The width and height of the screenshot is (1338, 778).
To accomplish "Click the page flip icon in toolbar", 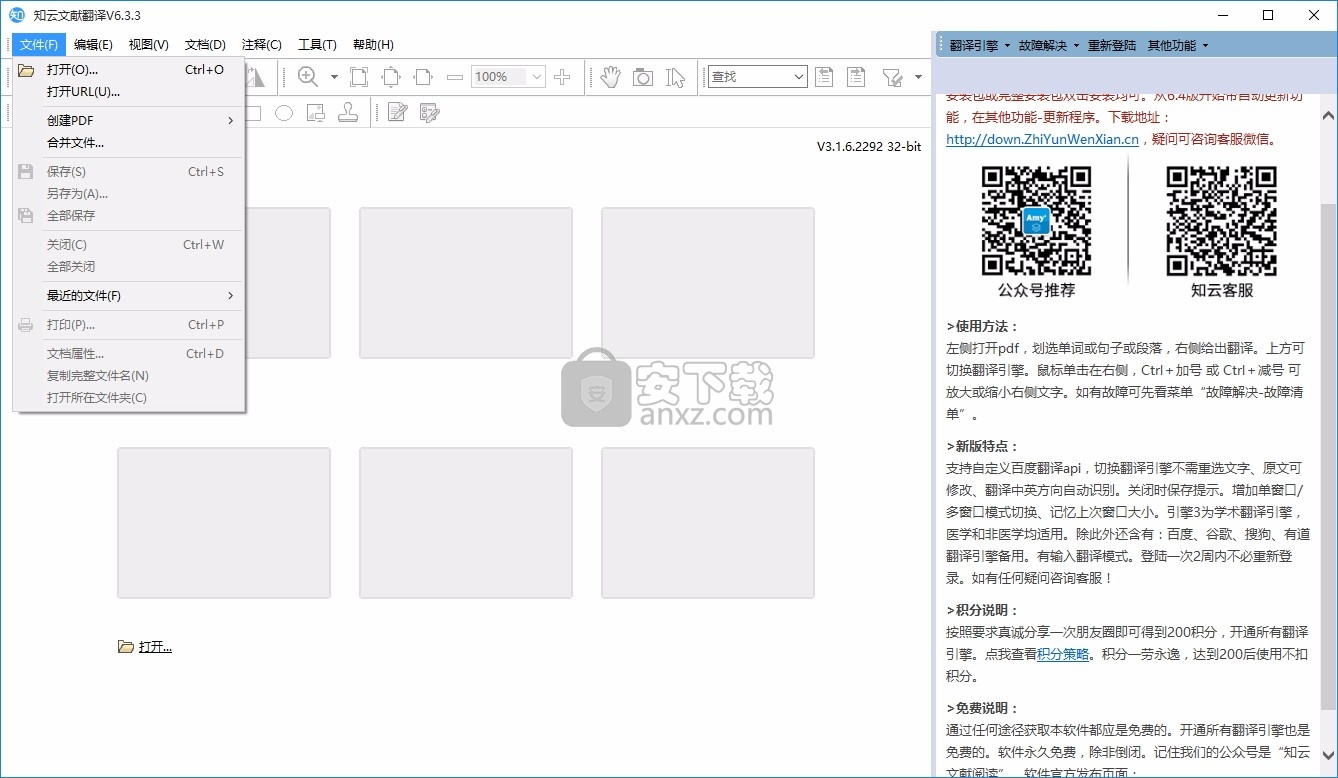I will (256, 77).
